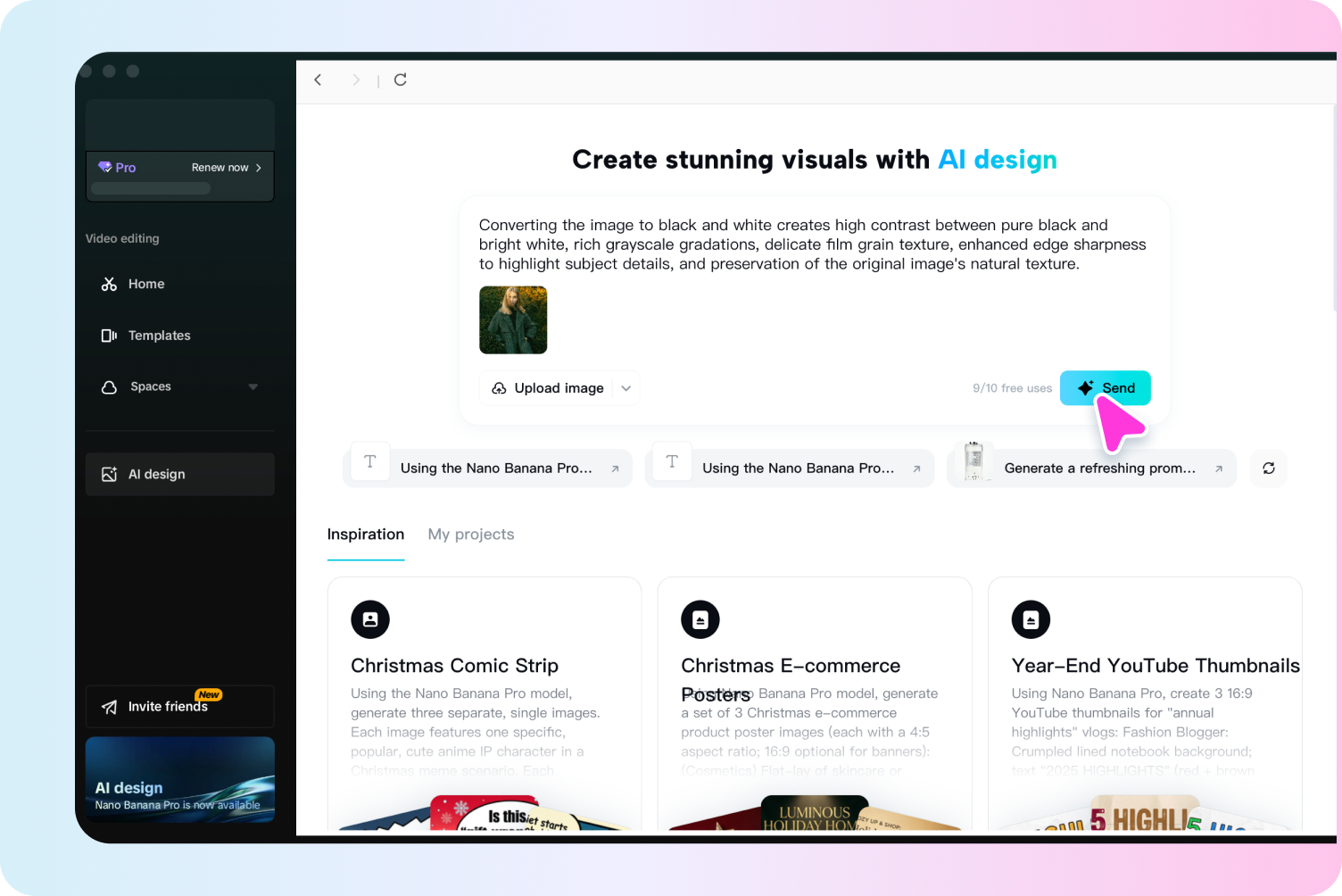Click the Christmas Comic Strip title

pyautogui.click(x=455, y=666)
